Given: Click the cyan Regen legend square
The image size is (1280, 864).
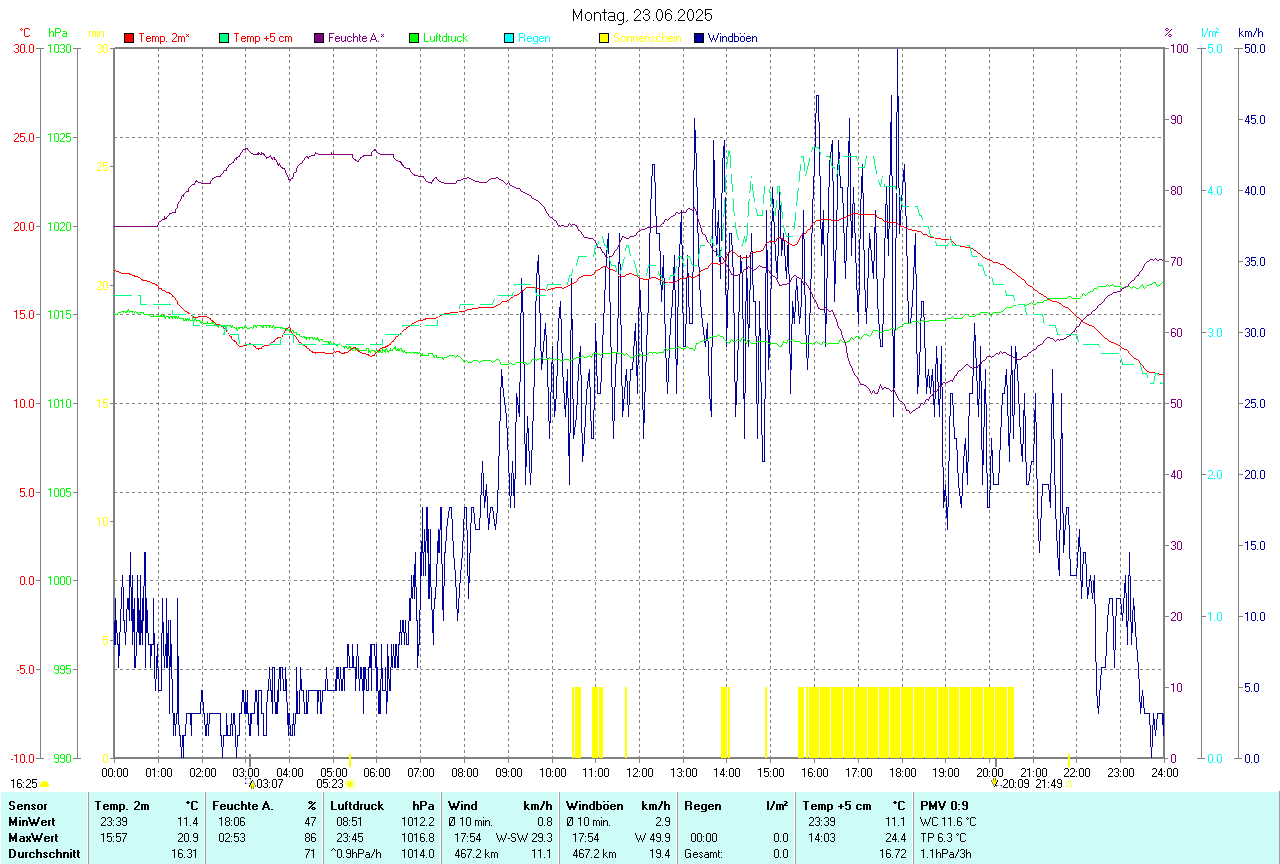Looking at the screenshot, I should pyautogui.click(x=509, y=38).
